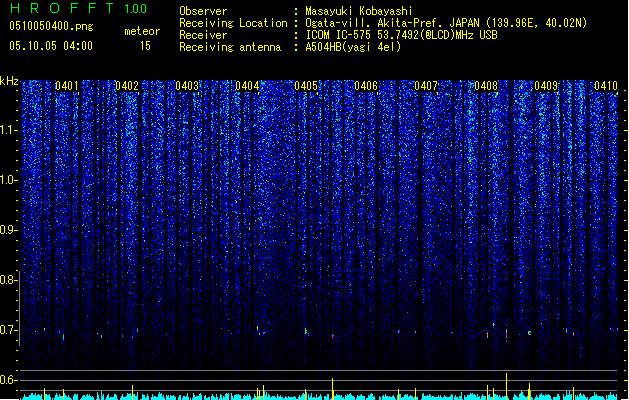Click the 0.9 kHz axis tick label
This screenshot has height=400, width=629.
(8, 230)
